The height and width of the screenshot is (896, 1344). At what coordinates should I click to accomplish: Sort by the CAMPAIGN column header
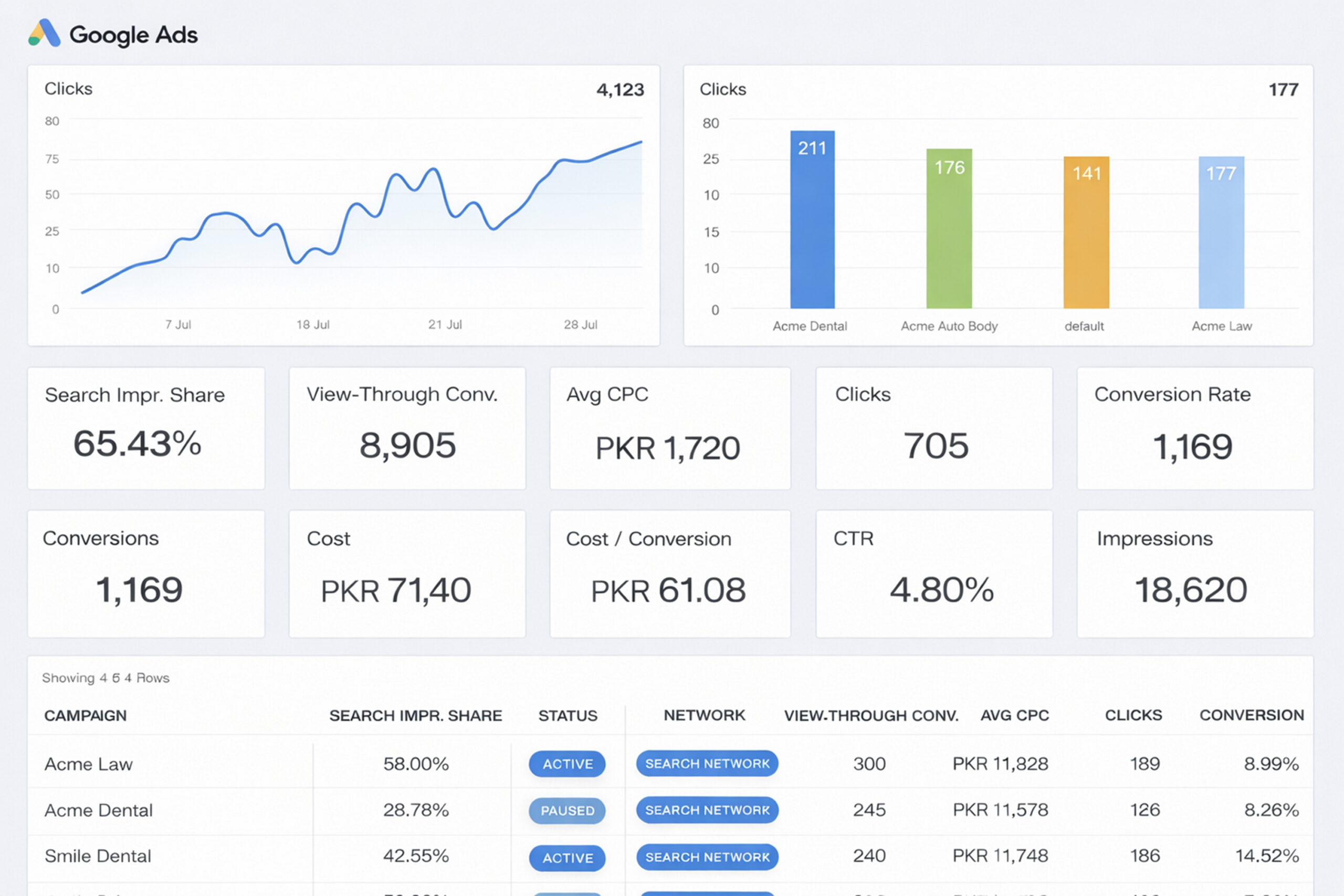pos(86,715)
